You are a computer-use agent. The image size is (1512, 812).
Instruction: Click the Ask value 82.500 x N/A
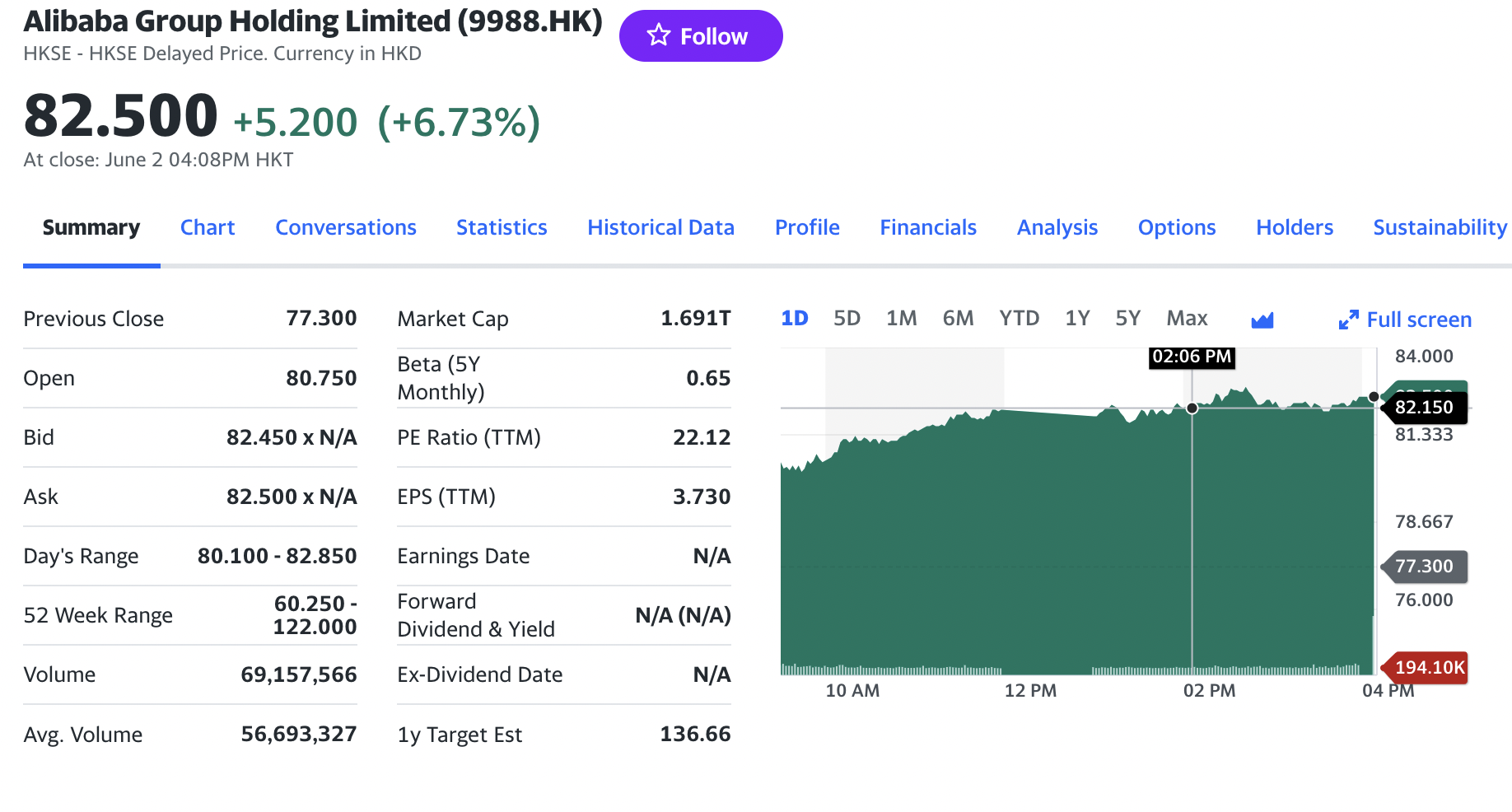[292, 497]
